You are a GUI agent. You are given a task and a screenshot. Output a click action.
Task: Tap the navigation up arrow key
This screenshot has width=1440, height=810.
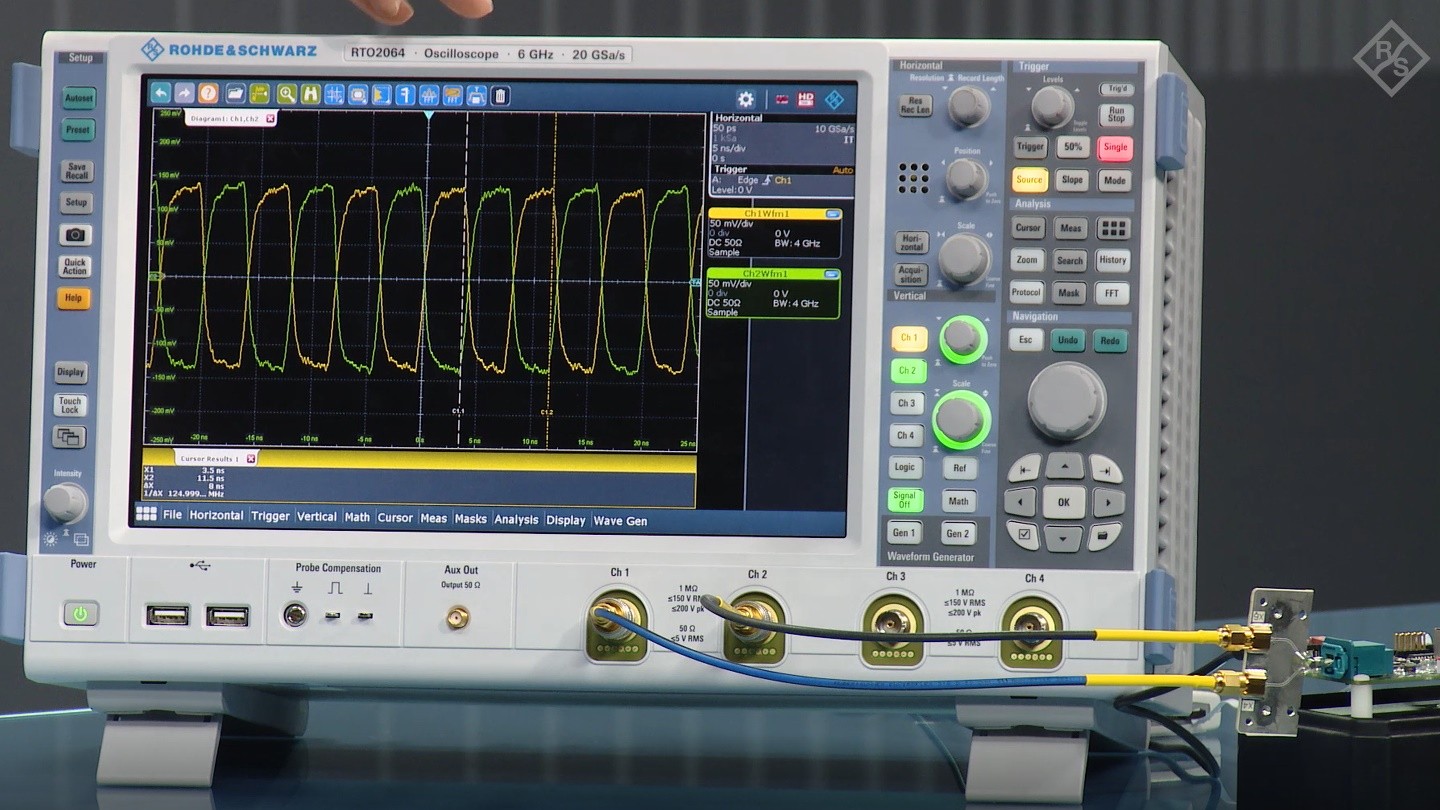point(1064,466)
